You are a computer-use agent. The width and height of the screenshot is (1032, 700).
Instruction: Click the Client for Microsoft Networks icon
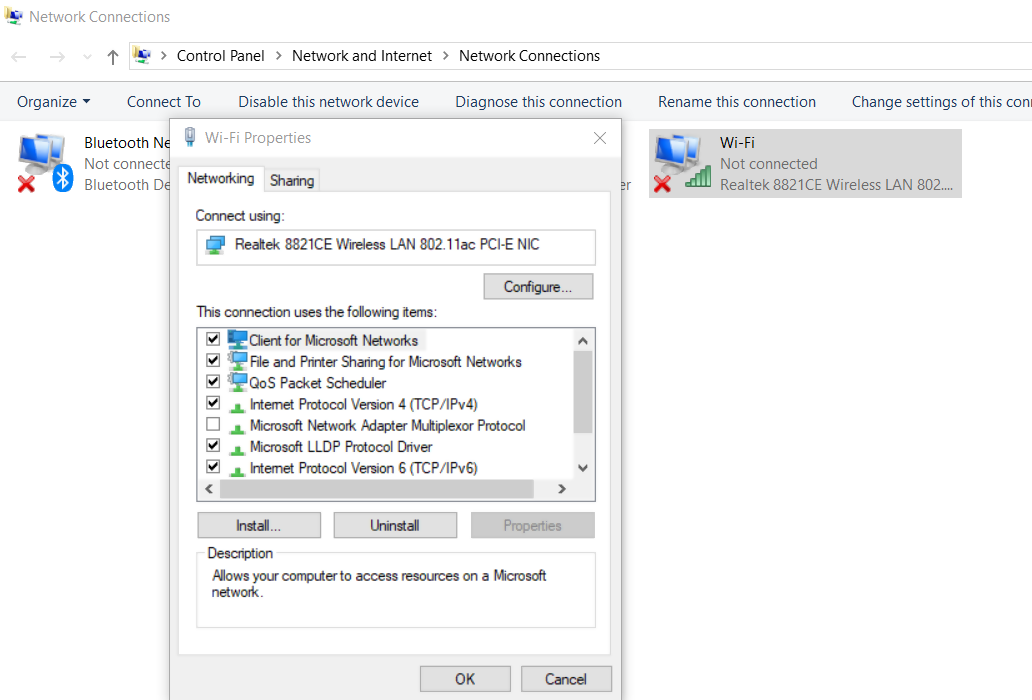coord(237,340)
